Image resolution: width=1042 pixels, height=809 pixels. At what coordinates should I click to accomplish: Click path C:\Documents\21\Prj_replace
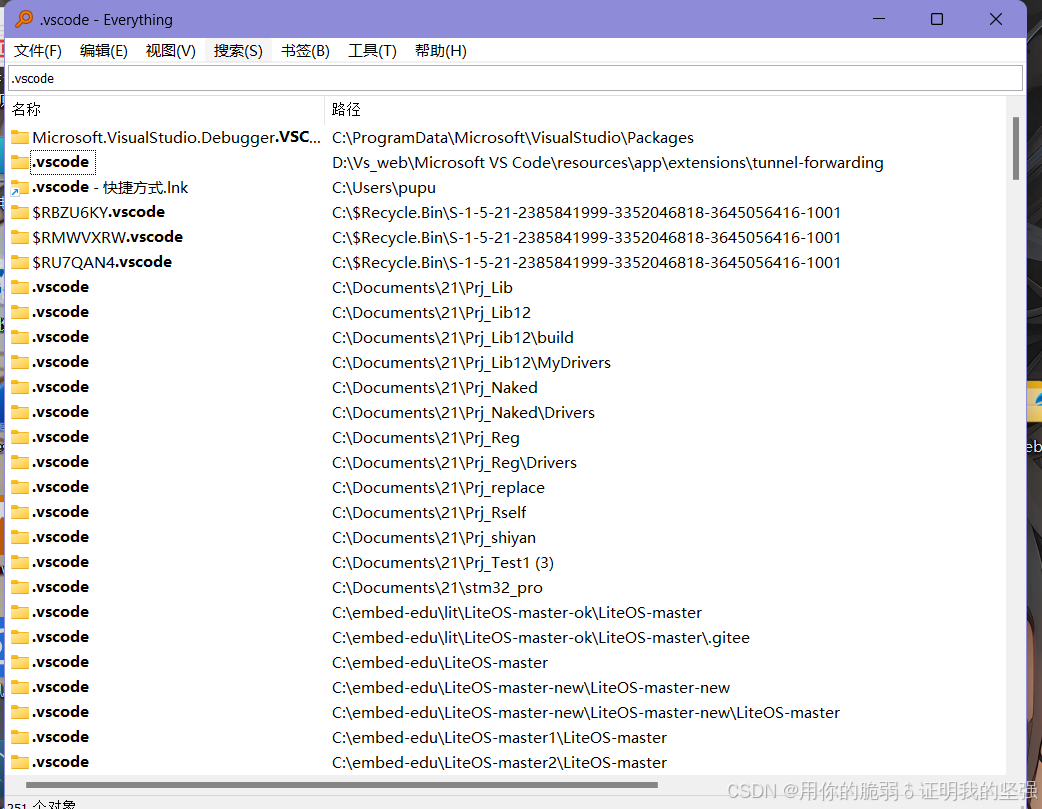click(438, 487)
